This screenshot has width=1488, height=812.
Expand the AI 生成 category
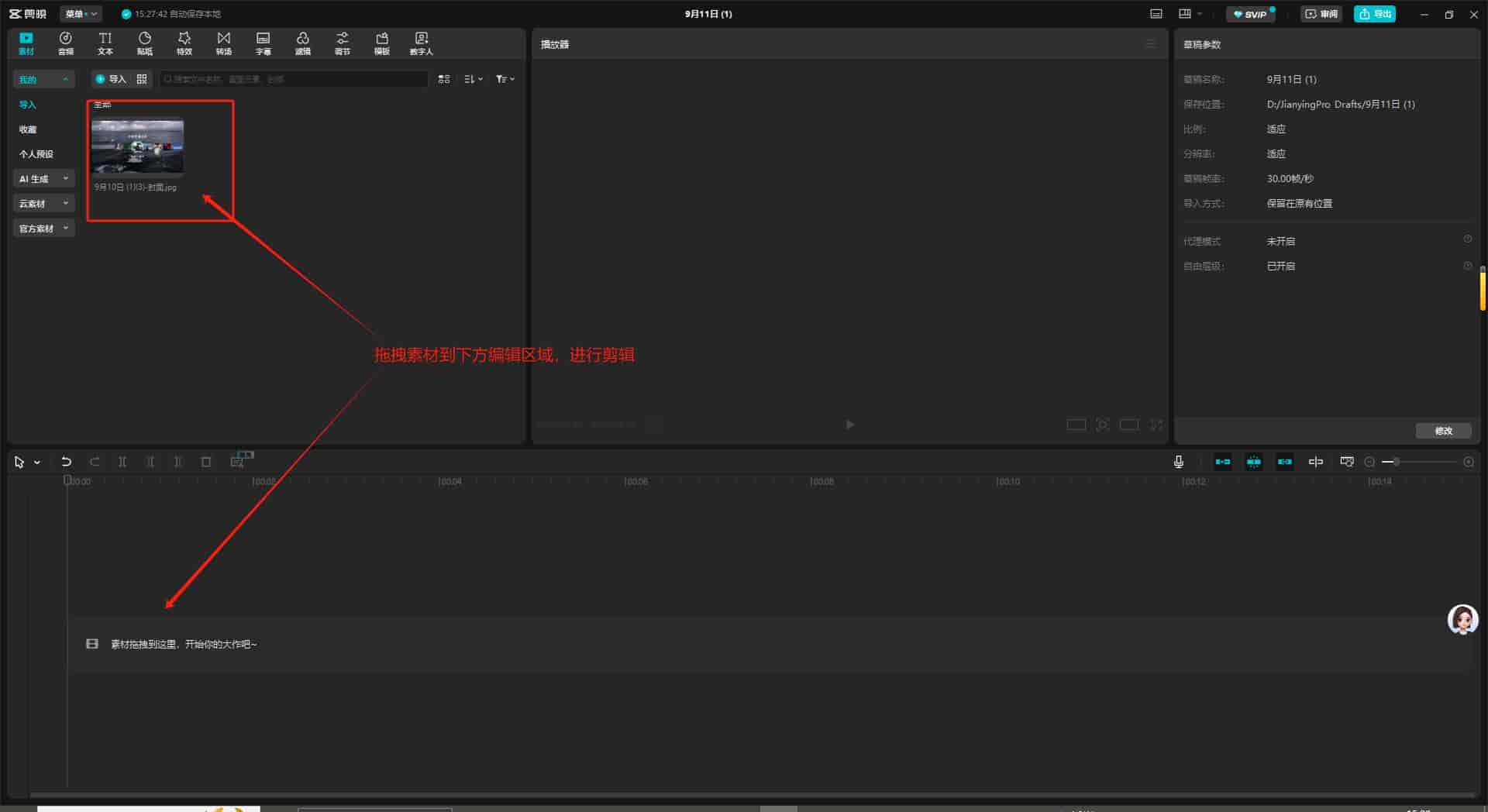(44, 179)
